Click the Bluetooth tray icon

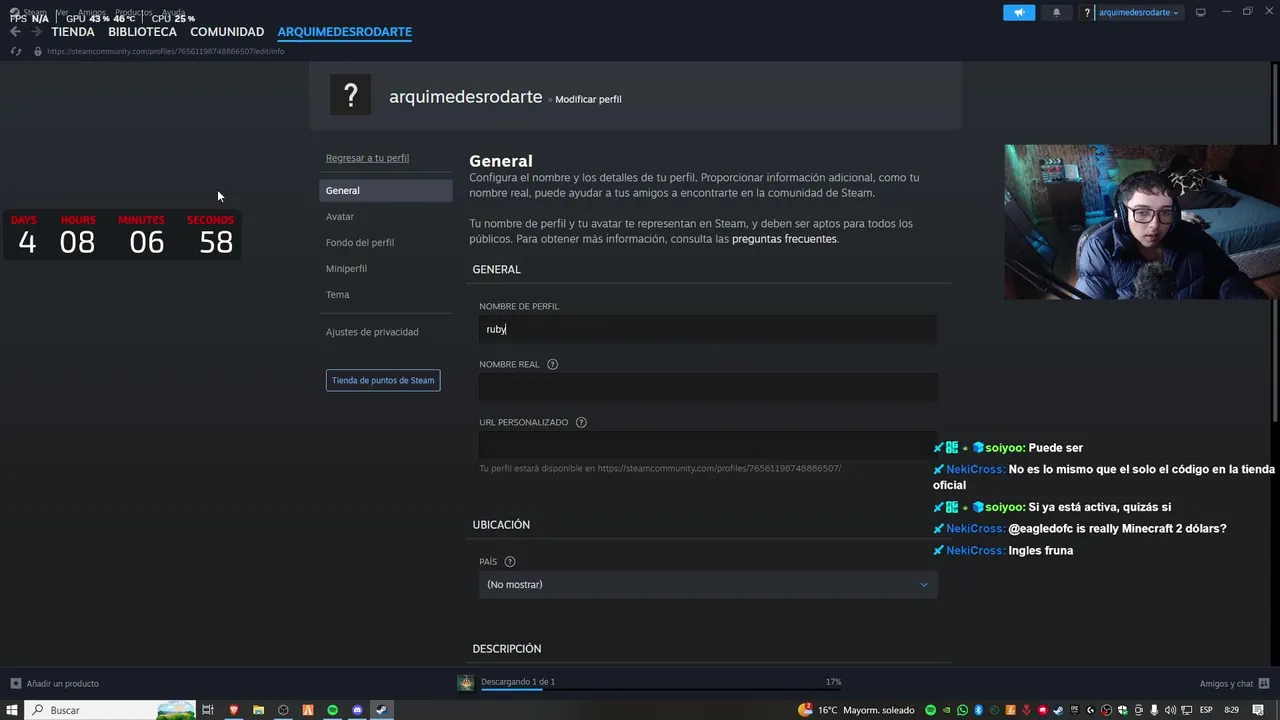pyautogui.click(x=979, y=710)
